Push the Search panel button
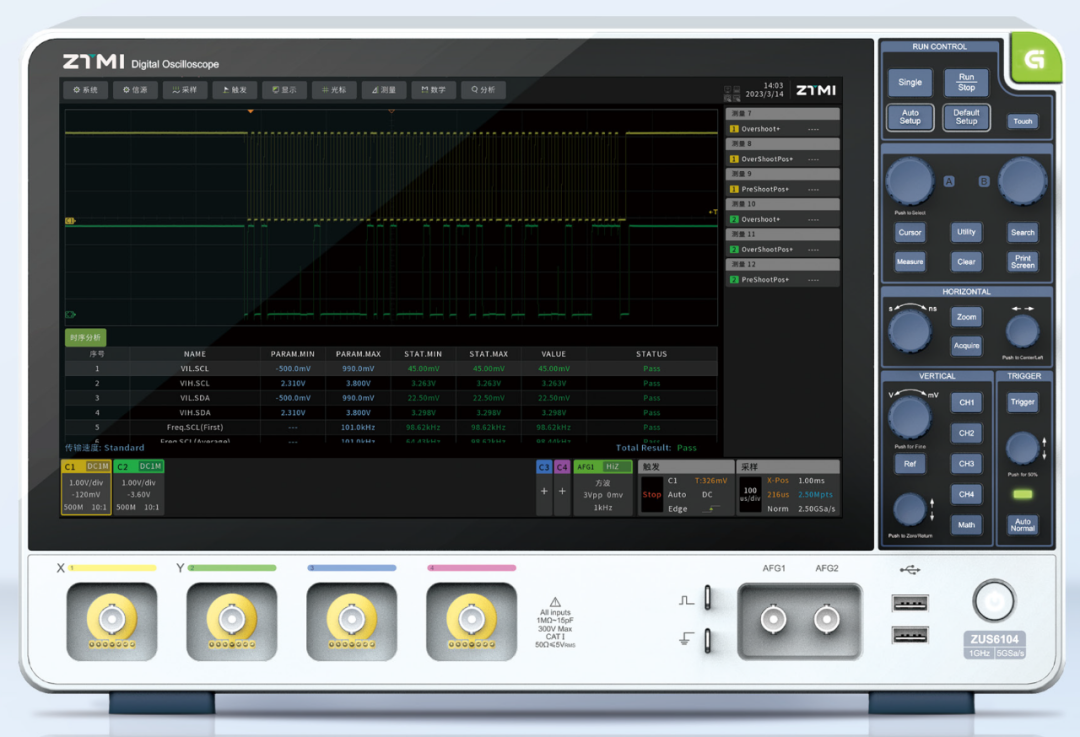This screenshot has height=737, width=1080. [1022, 232]
